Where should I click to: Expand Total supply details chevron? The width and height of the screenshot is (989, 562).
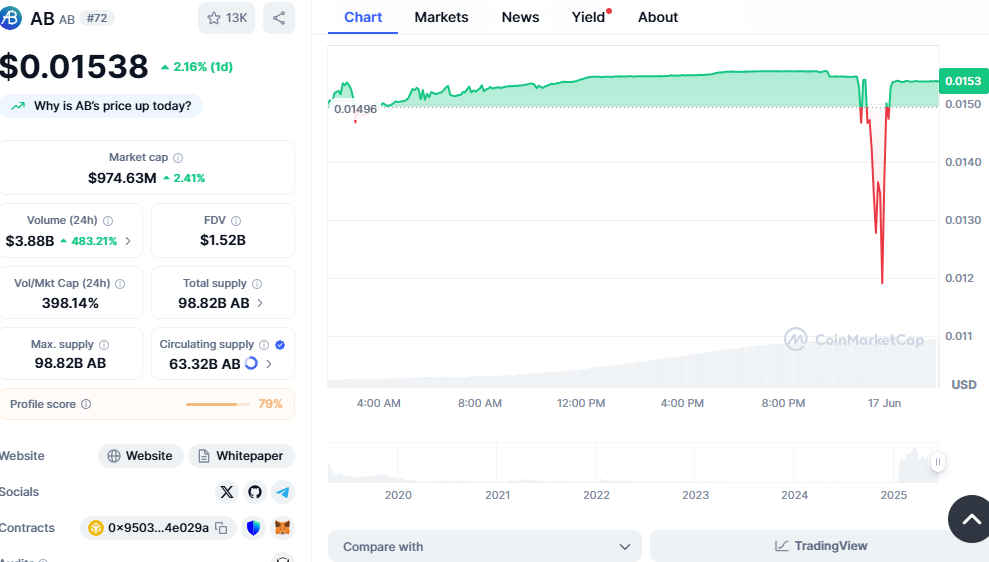point(260,303)
